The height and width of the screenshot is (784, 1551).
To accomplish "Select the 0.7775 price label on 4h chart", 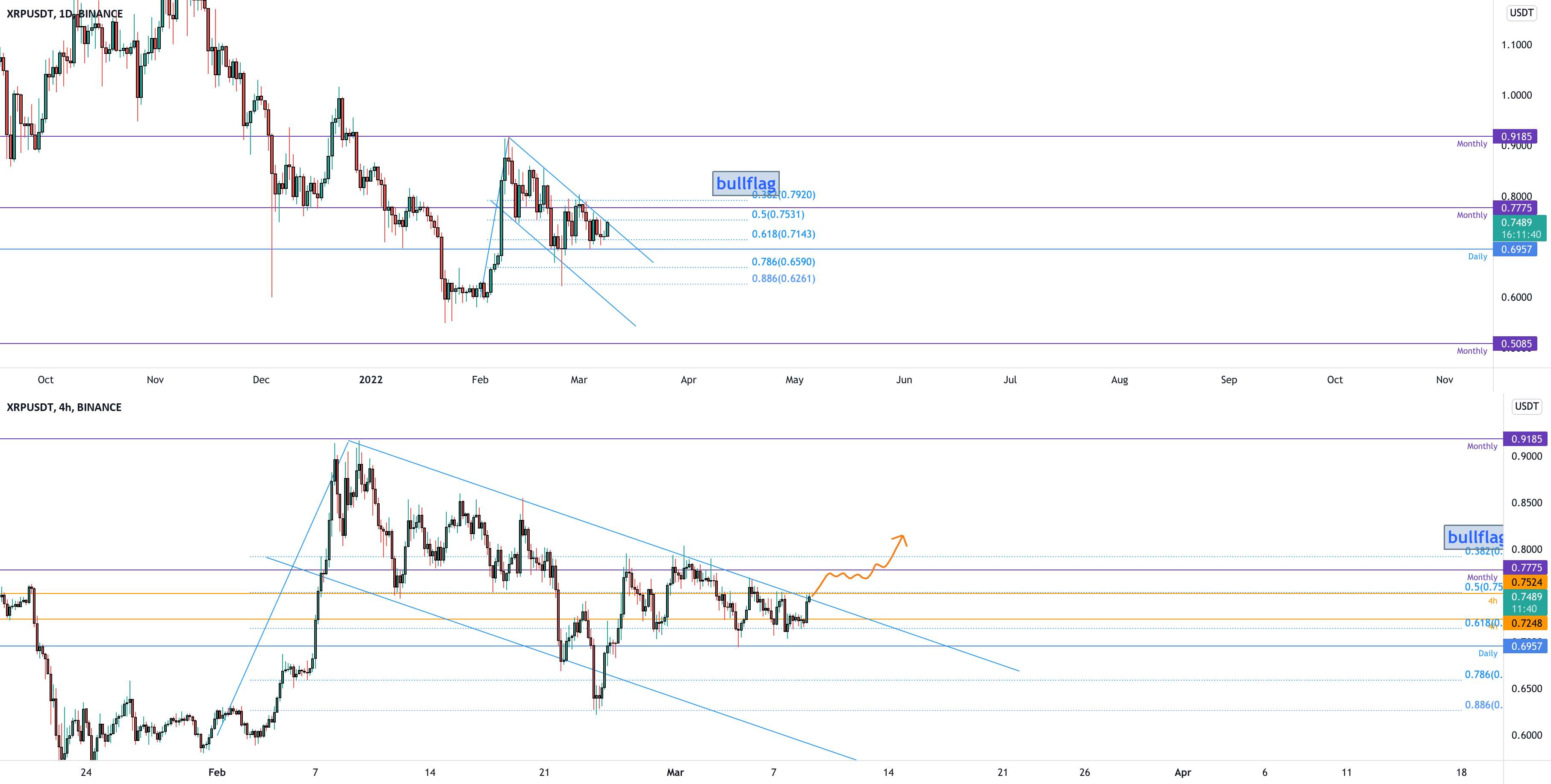I will coord(1525,568).
